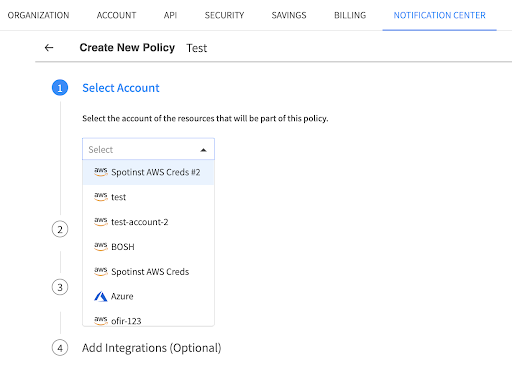
Task: Choose the Spotinst AWS Creds option
Action: pos(148,272)
